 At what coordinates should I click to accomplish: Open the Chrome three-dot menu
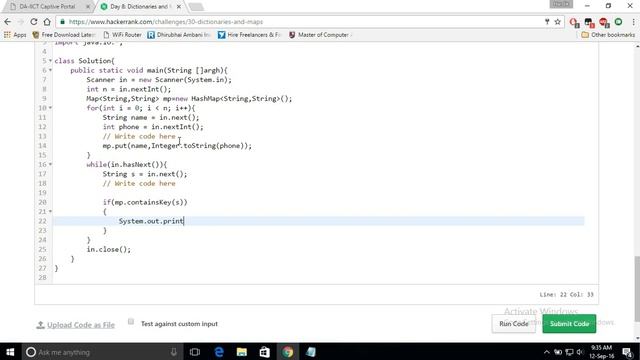pos(633,22)
